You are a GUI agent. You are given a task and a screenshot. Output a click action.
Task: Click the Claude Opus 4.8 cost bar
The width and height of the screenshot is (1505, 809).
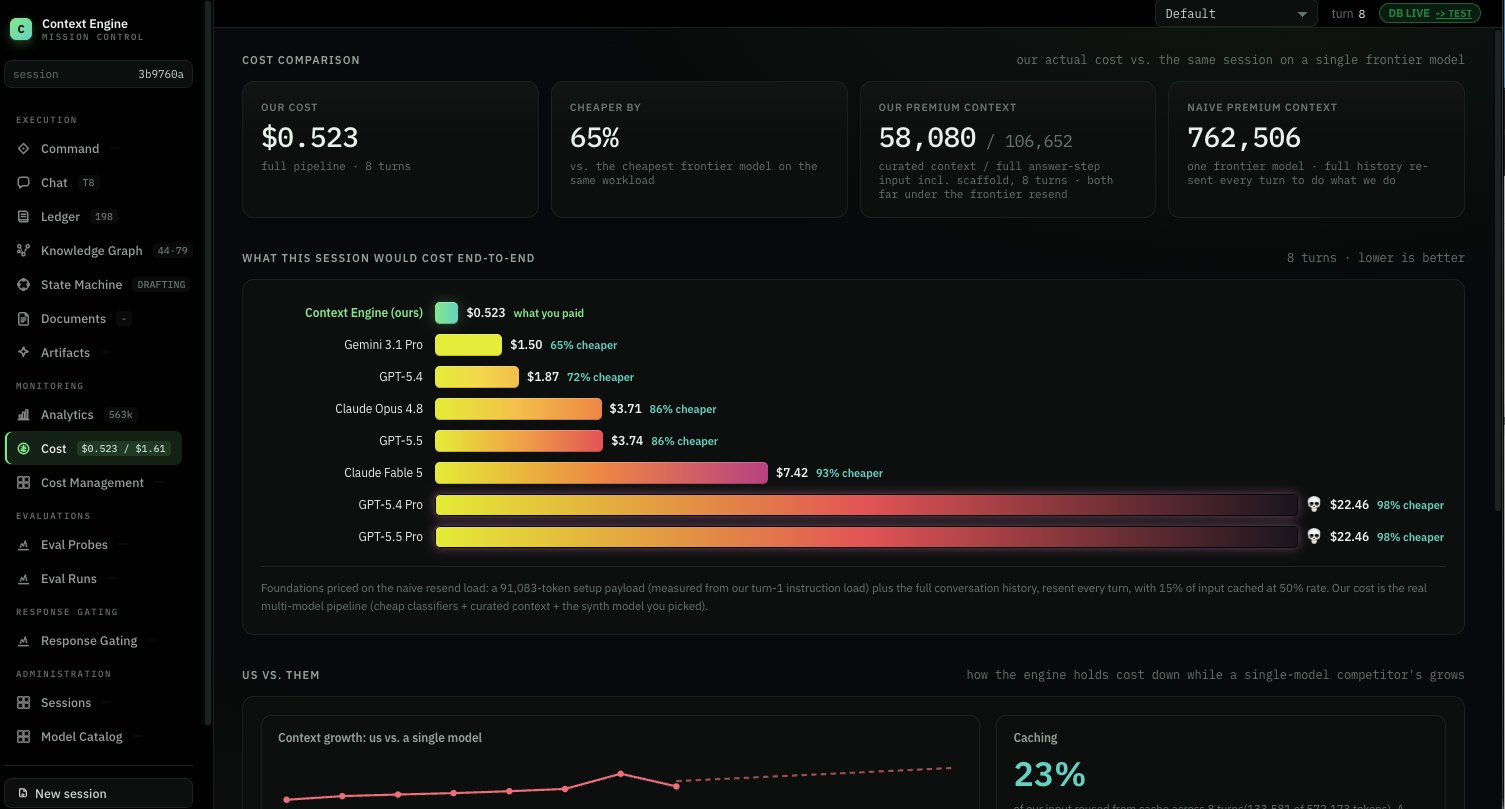[x=518, y=409]
